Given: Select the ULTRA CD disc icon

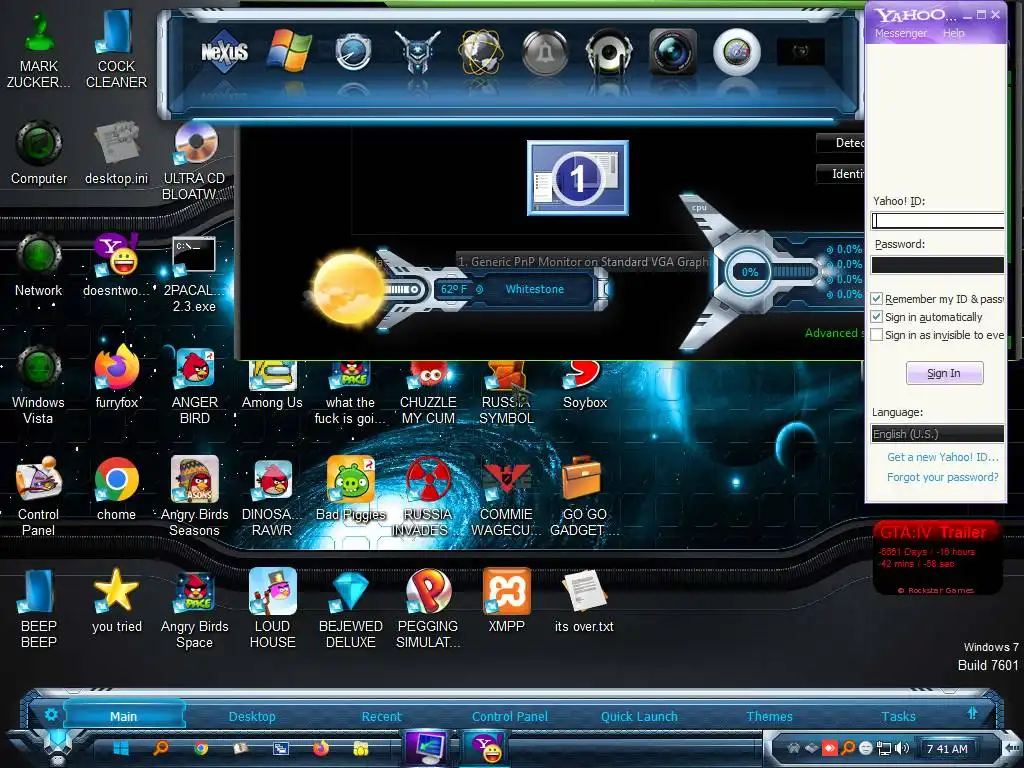Looking at the screenshot, I should point(195,162).
